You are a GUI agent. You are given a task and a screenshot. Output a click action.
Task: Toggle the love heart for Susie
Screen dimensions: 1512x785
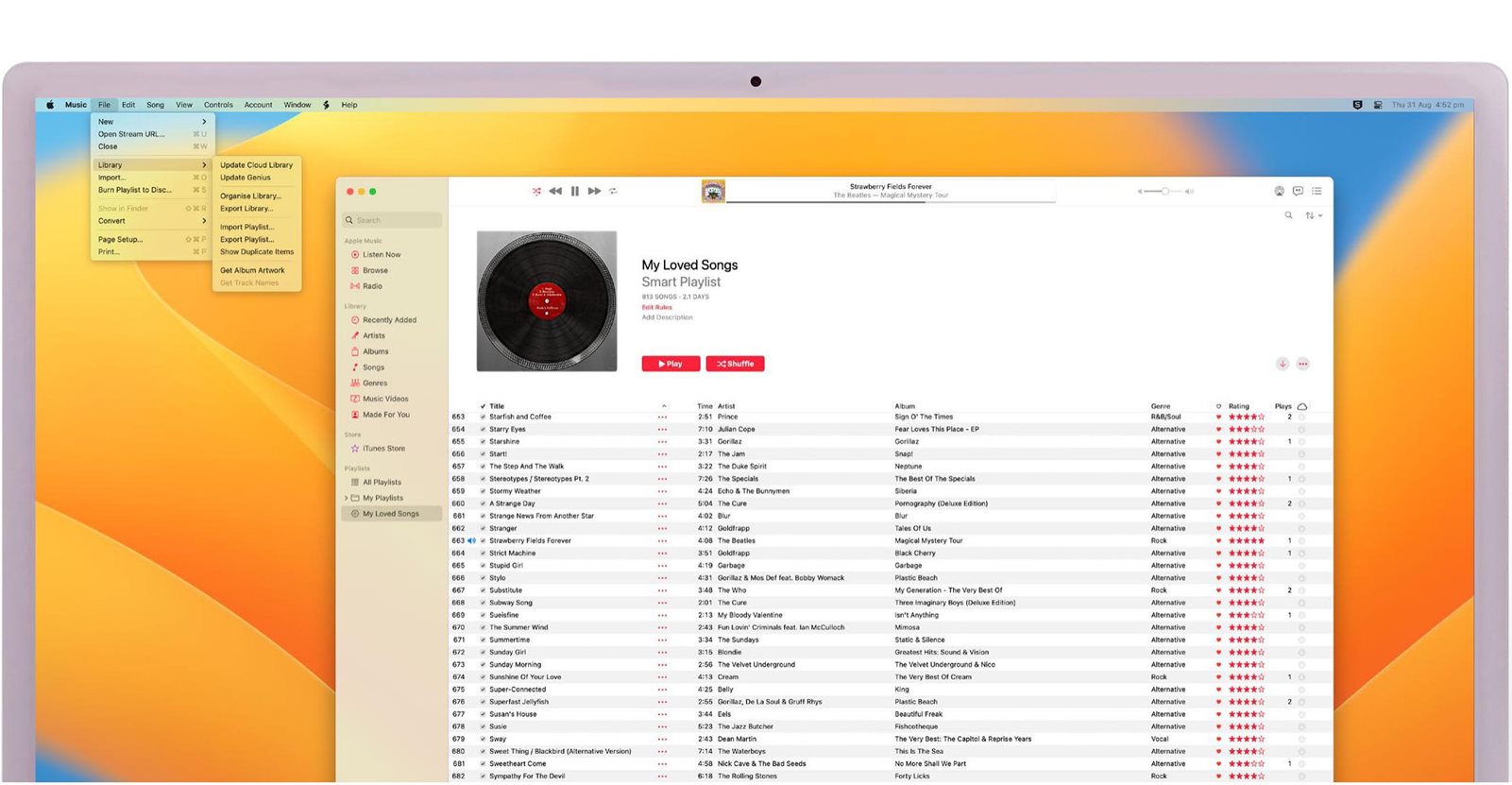click(x=1218, y=726)
